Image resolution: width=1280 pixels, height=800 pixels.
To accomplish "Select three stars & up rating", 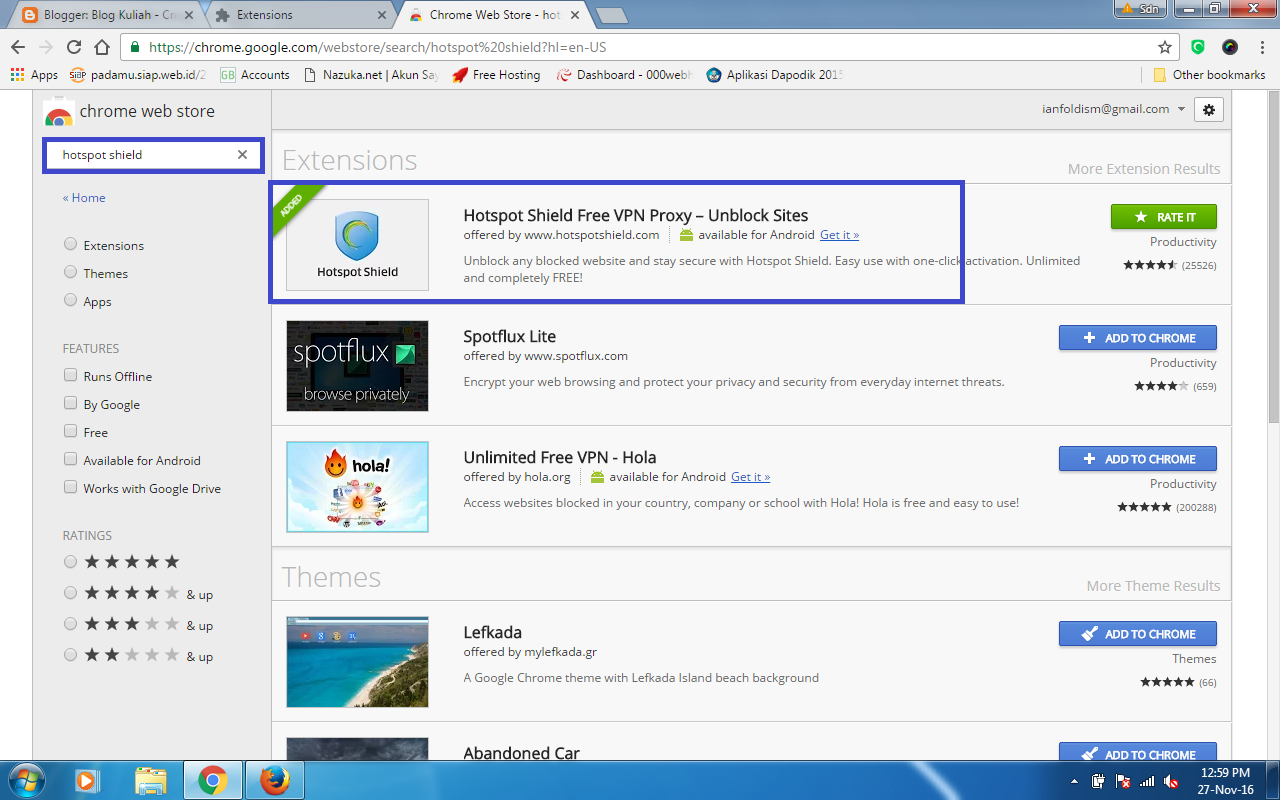I will pyautogui.click(x=70, y=624).
